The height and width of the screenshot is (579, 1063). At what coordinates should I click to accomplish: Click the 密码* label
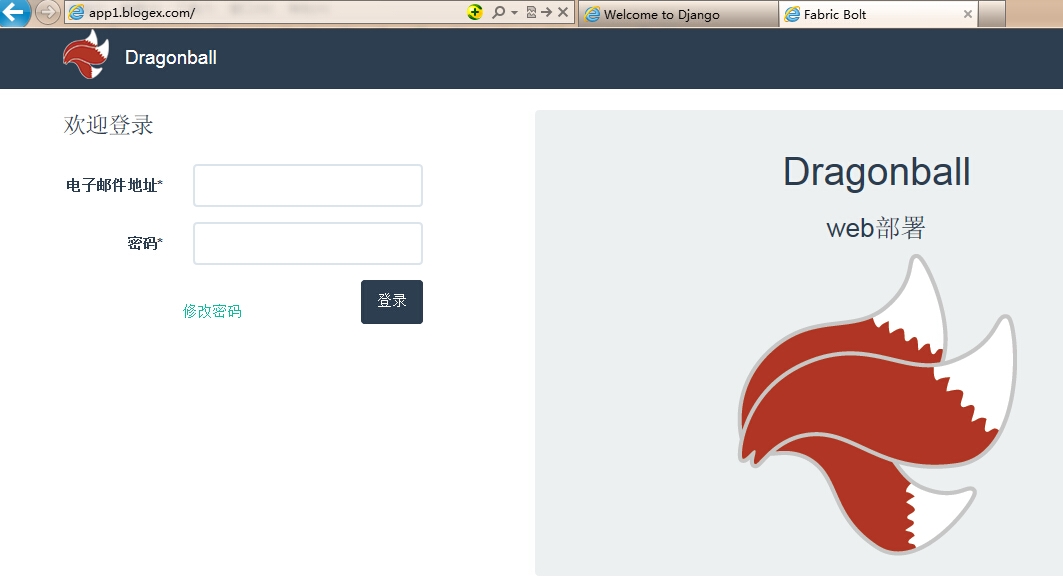point(145,243)
